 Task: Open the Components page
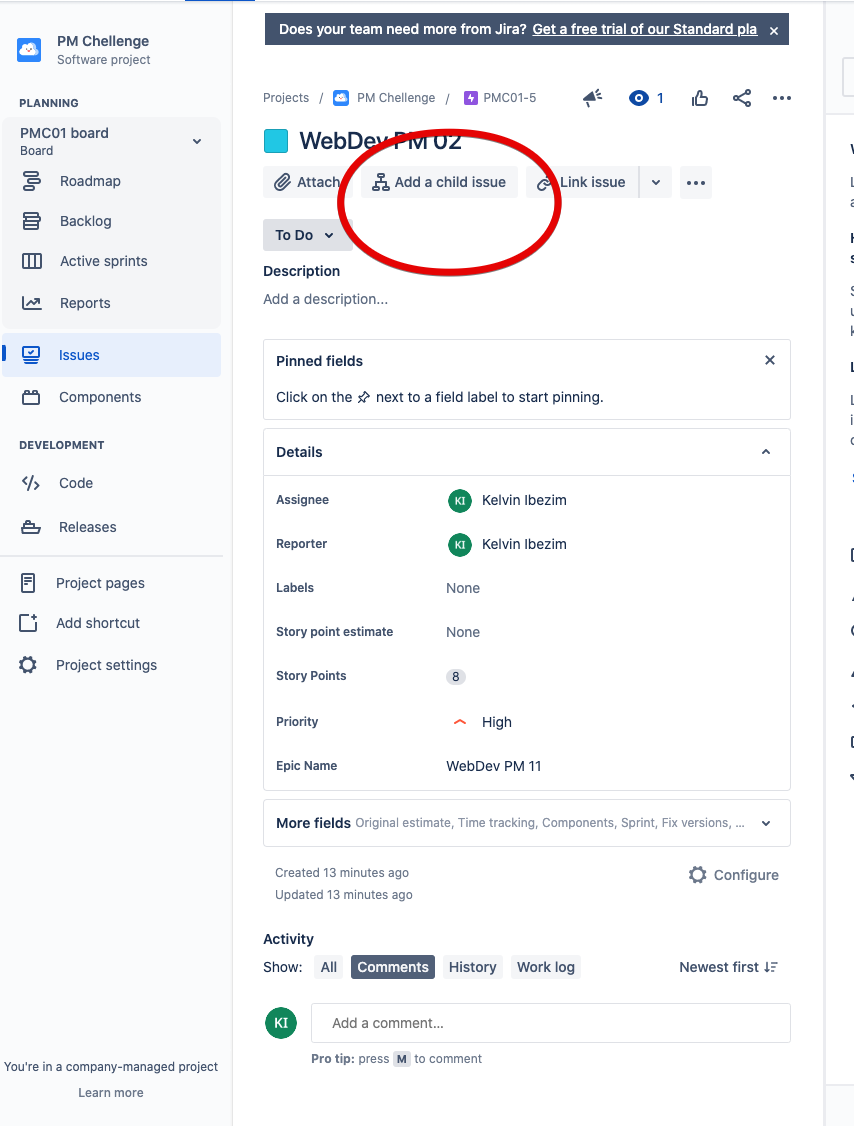(101, 397)
